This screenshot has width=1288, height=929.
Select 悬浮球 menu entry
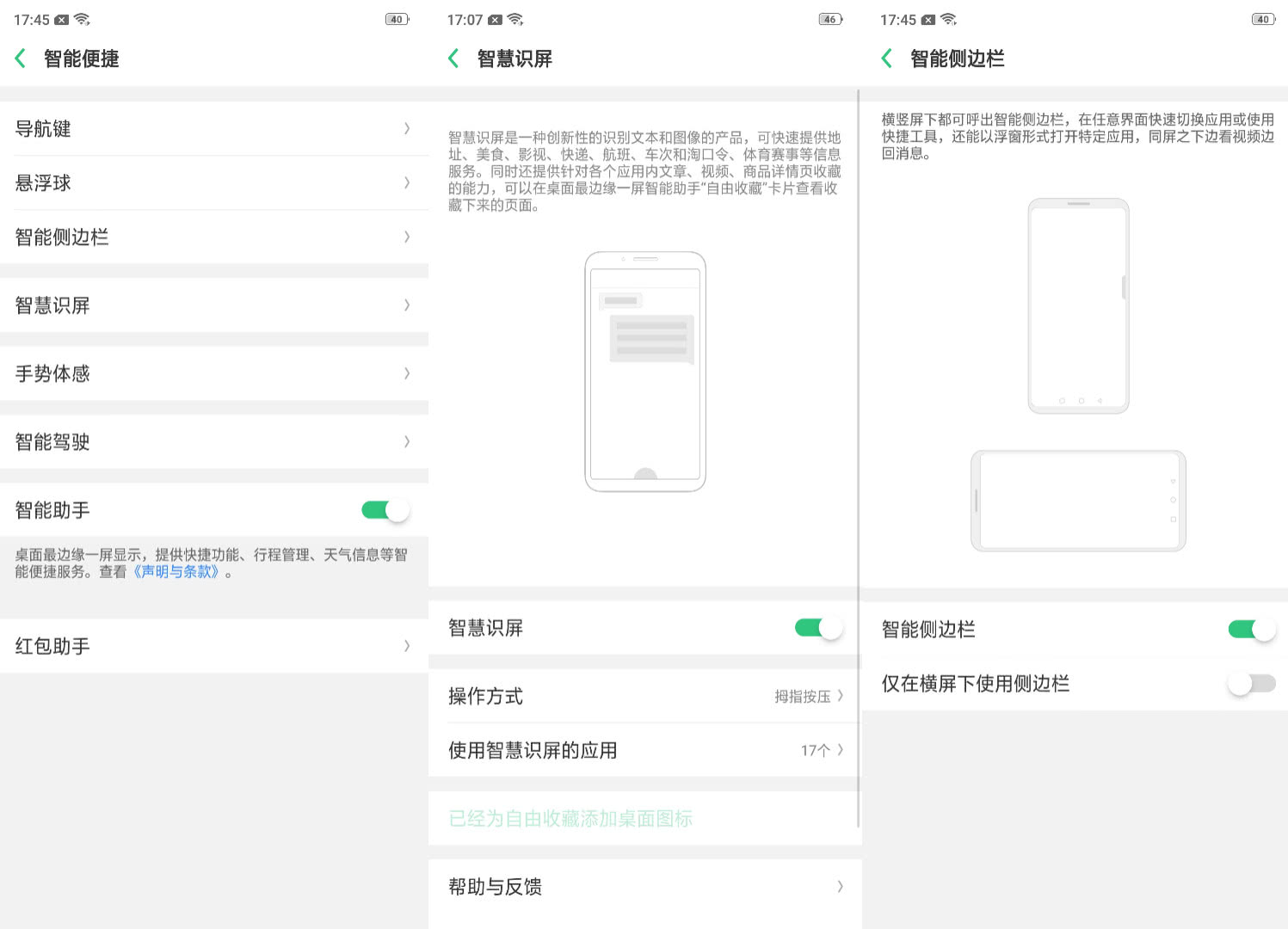pos(214,182)
